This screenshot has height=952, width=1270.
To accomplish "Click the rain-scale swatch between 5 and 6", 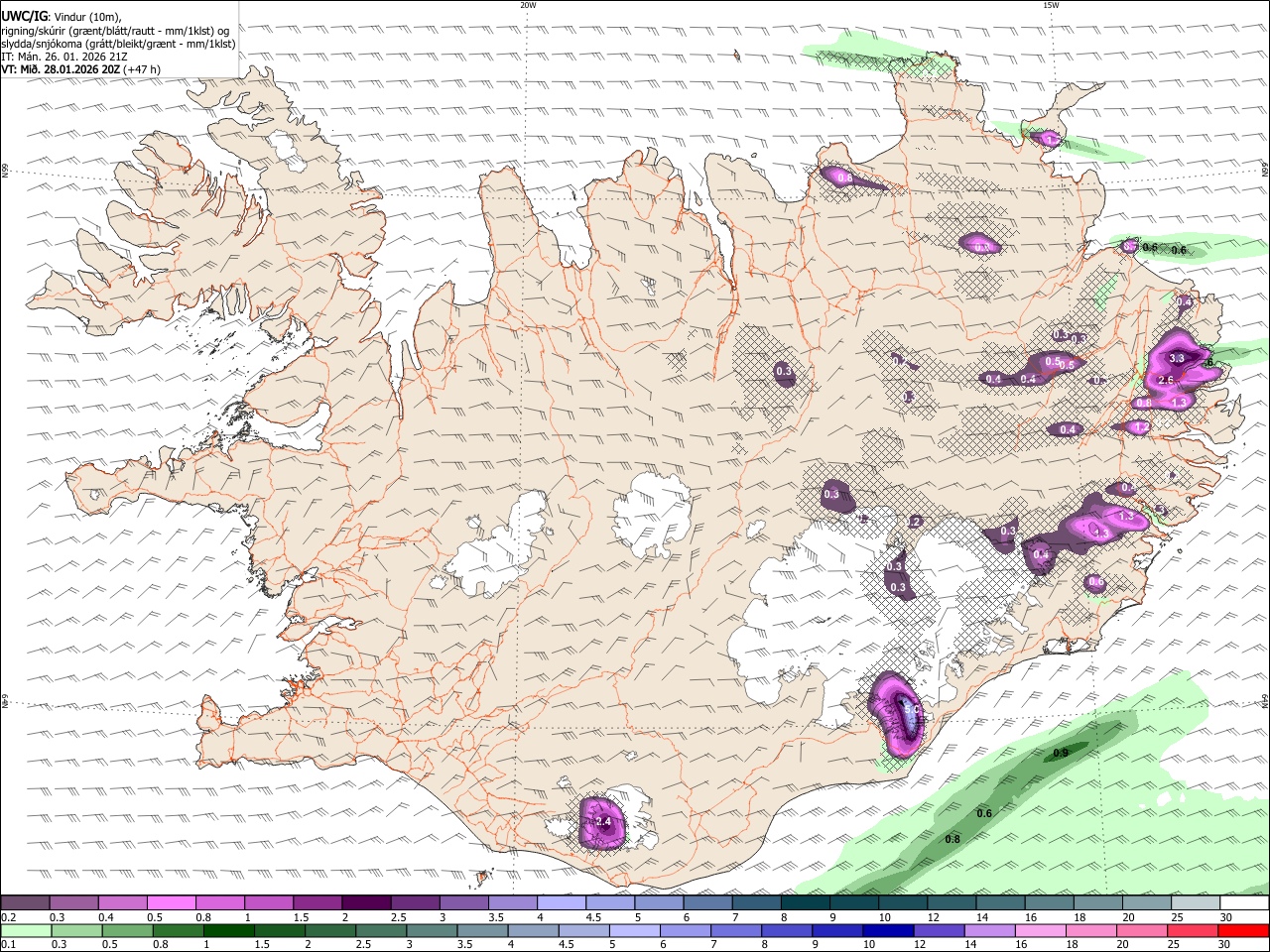I will click(x=635, y=930).
